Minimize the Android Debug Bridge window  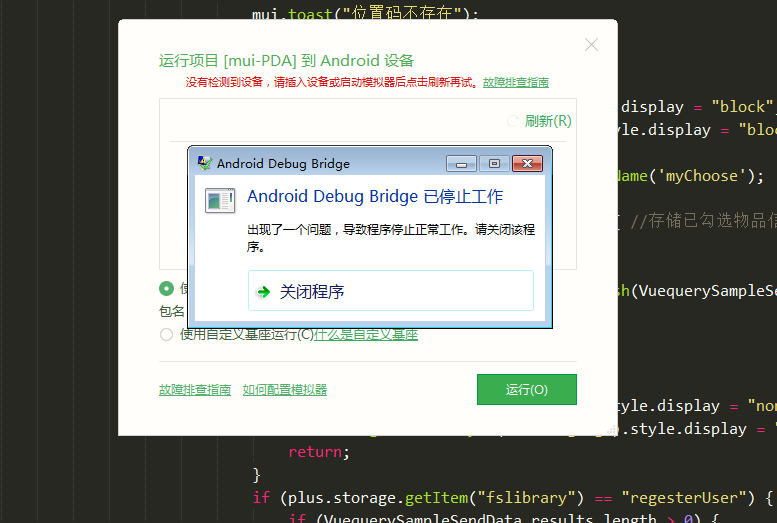point(461,164)
